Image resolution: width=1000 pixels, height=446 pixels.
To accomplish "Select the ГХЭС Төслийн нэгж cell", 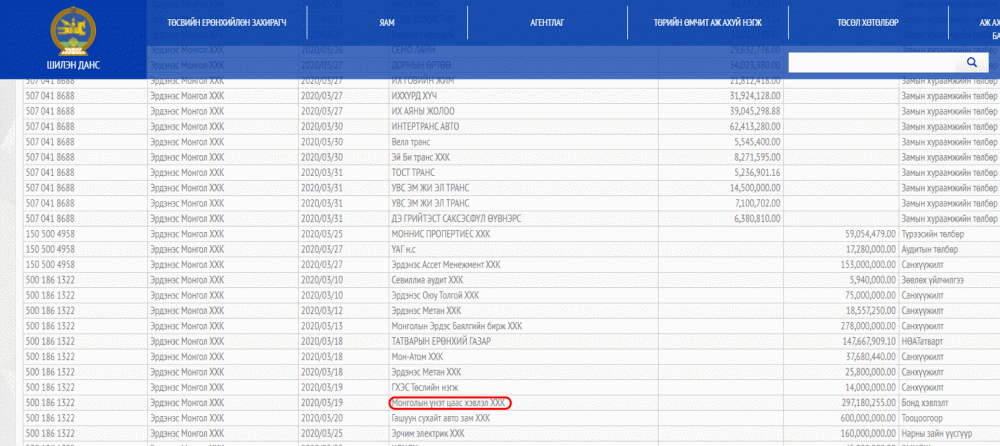I will click(x=523, y=387).
